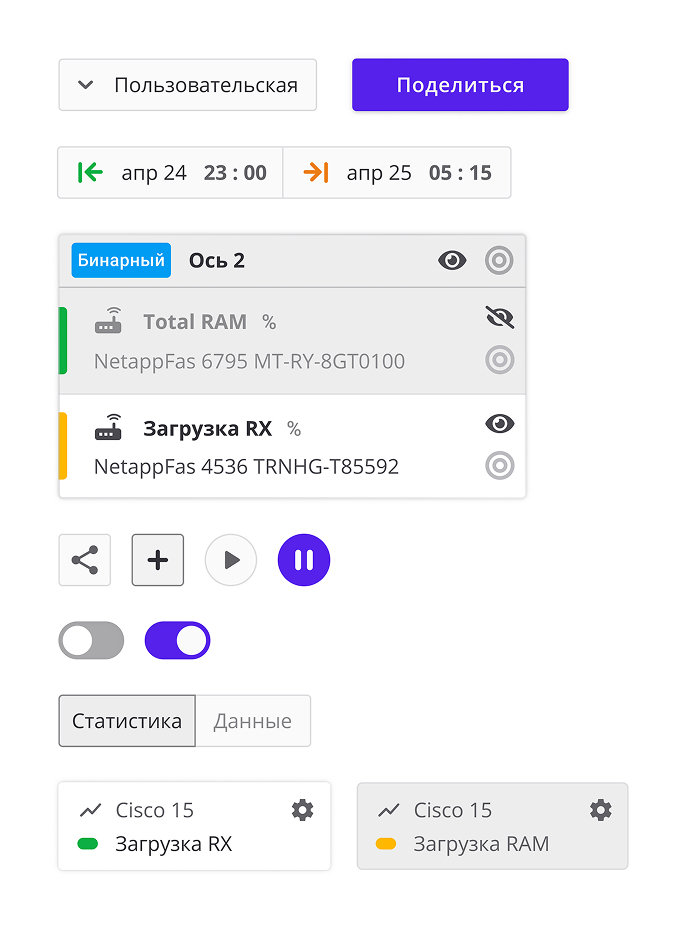
Task: Hide the Загрузка RX metric
Action: (x=500, y=424)
